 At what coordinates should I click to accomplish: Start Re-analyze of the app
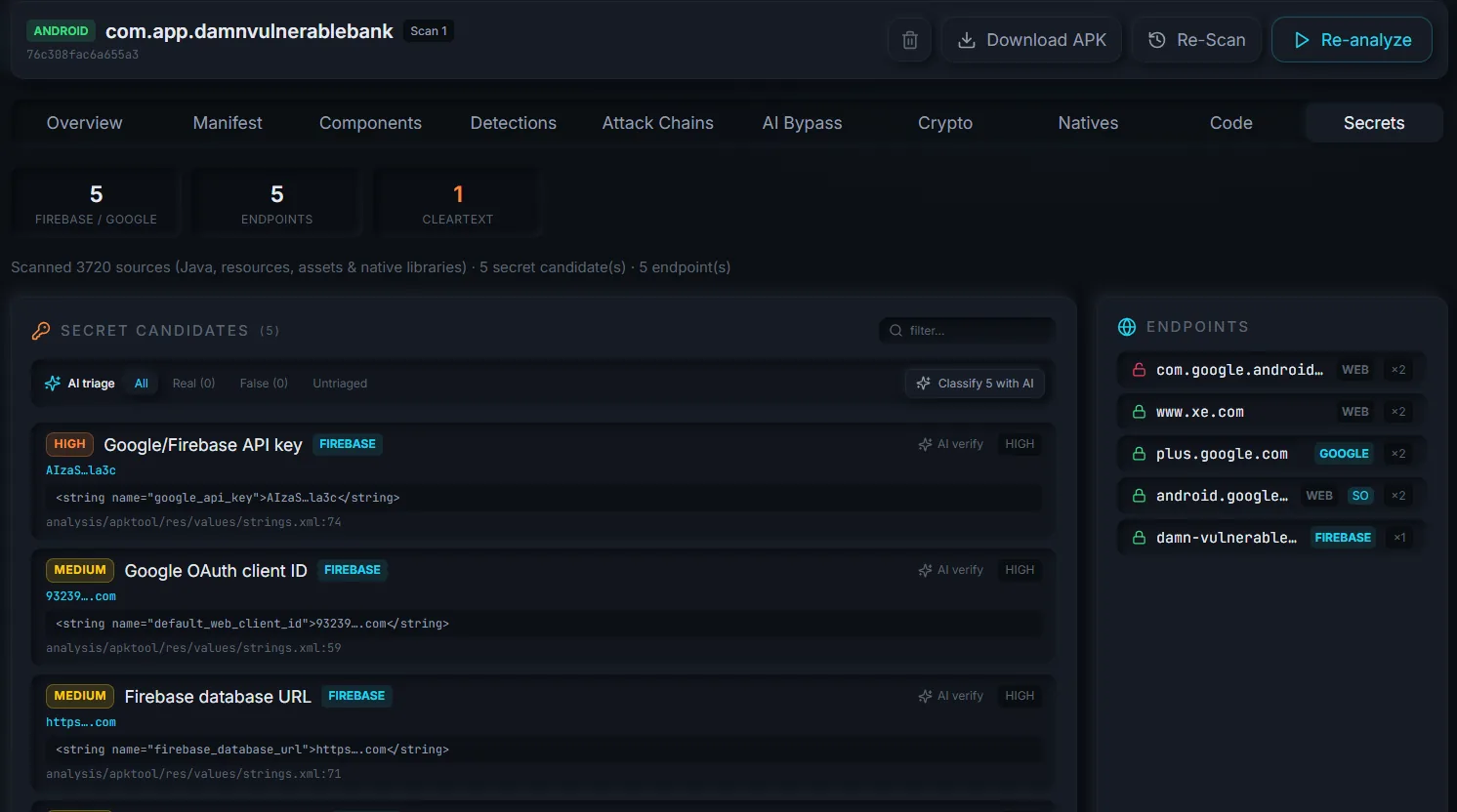pos(1352,40)
